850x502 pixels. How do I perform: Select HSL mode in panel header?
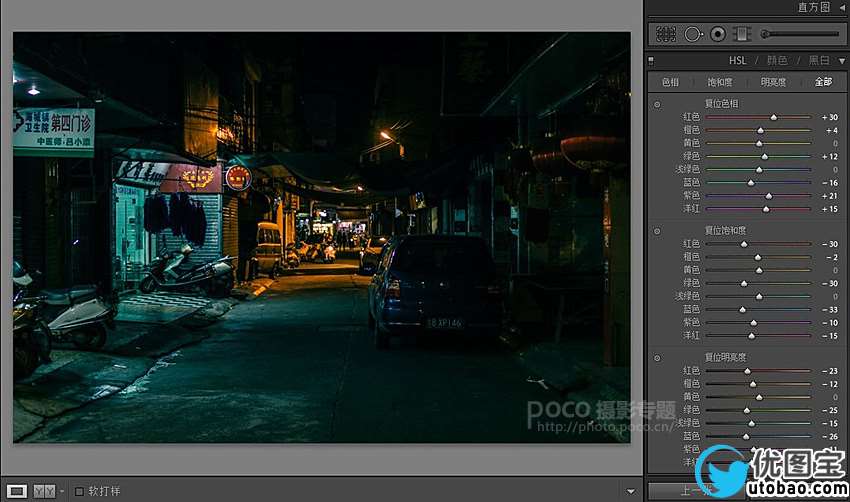tap(737, 61)
